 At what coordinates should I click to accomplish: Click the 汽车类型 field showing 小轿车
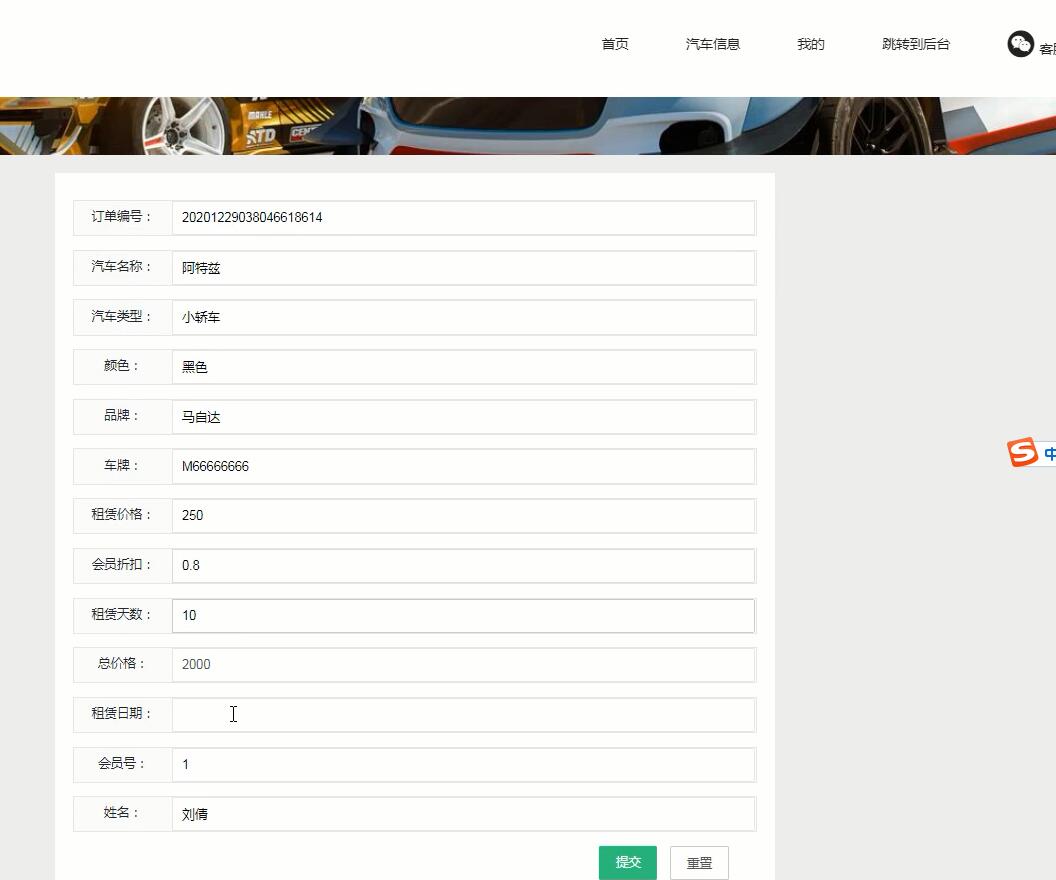[x=463, y=317]
